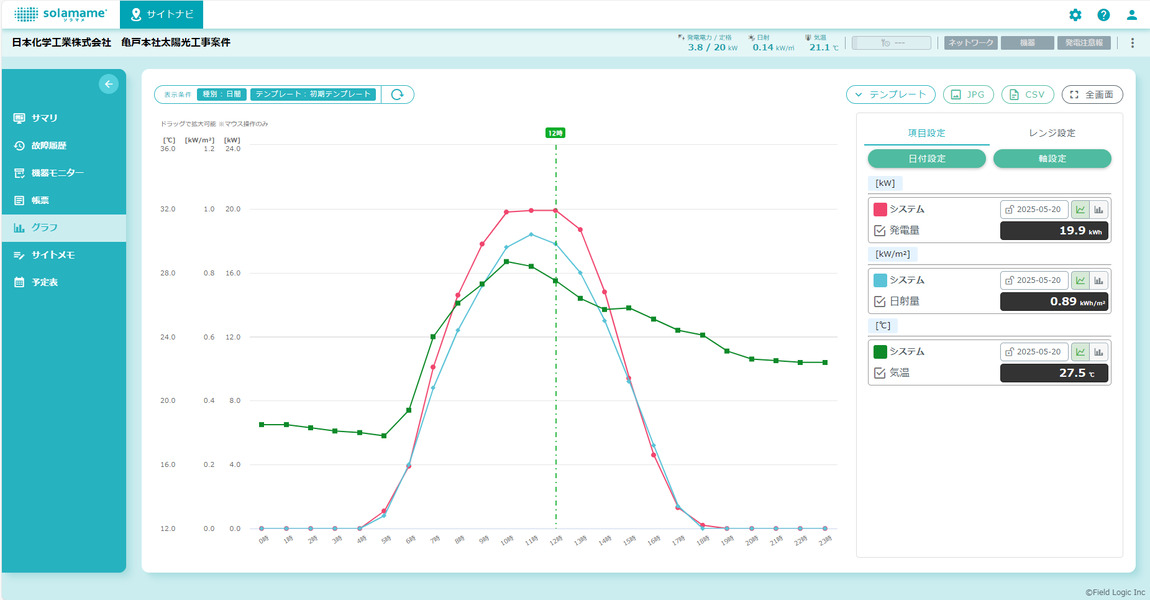
Task: Click the help question mark icon
Action: (x=1103, y=15)
